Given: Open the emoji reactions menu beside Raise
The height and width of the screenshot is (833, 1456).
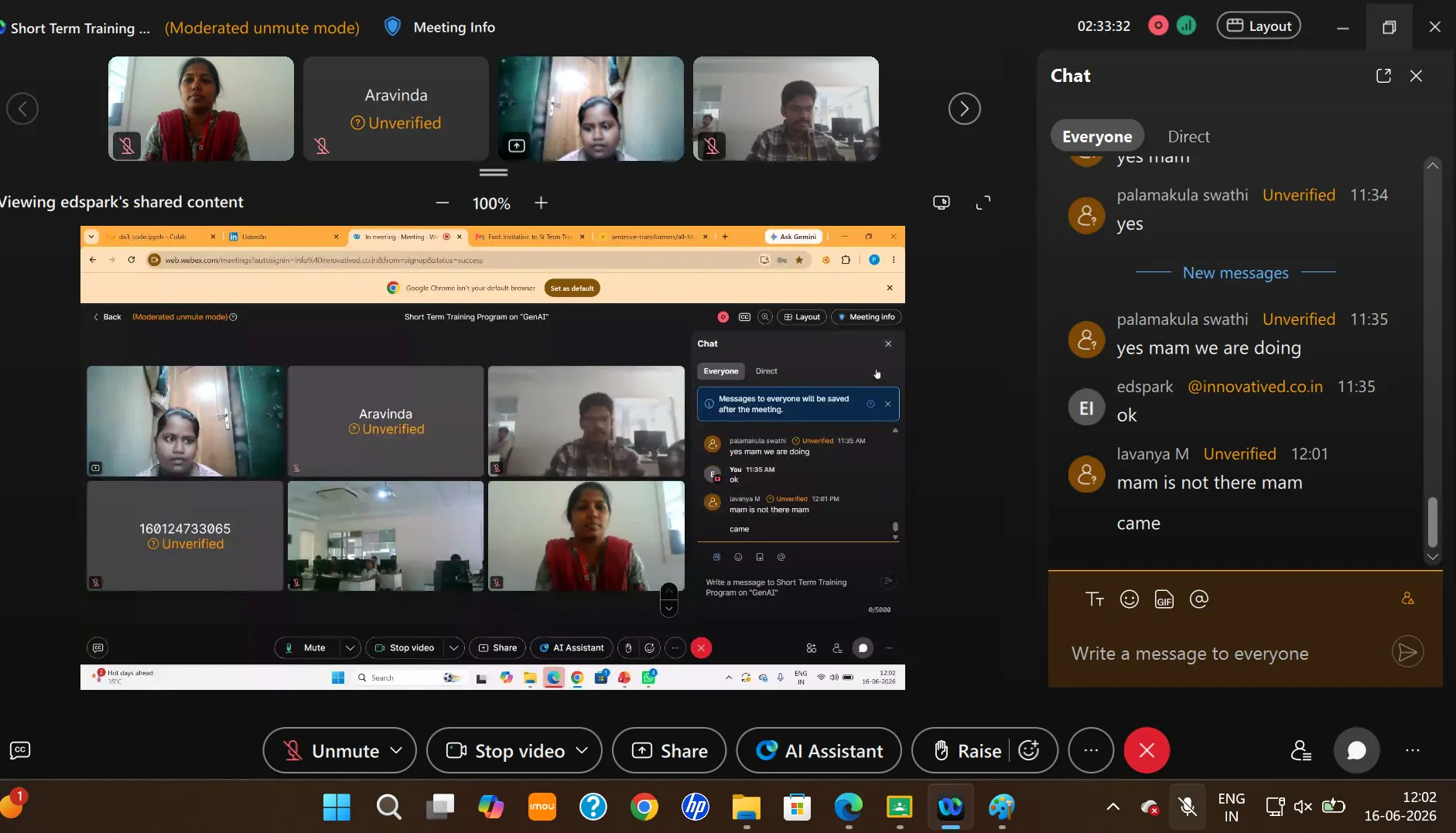Looking at the screenshot, I should [x=1029, y=750].
